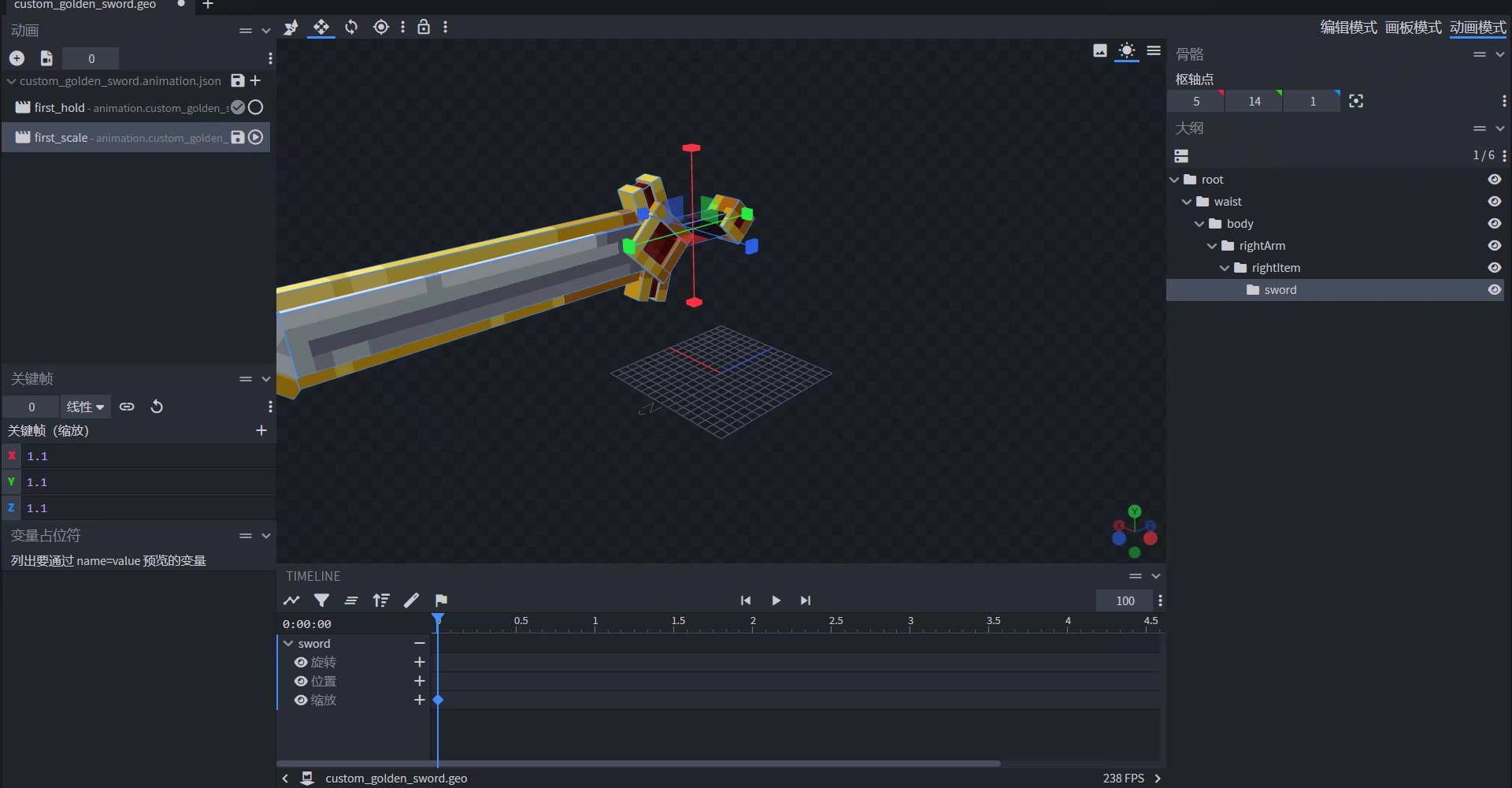The height and width of the screenshot is (788, 1512).
Task: Play the timeline animation
Action: 776,600
